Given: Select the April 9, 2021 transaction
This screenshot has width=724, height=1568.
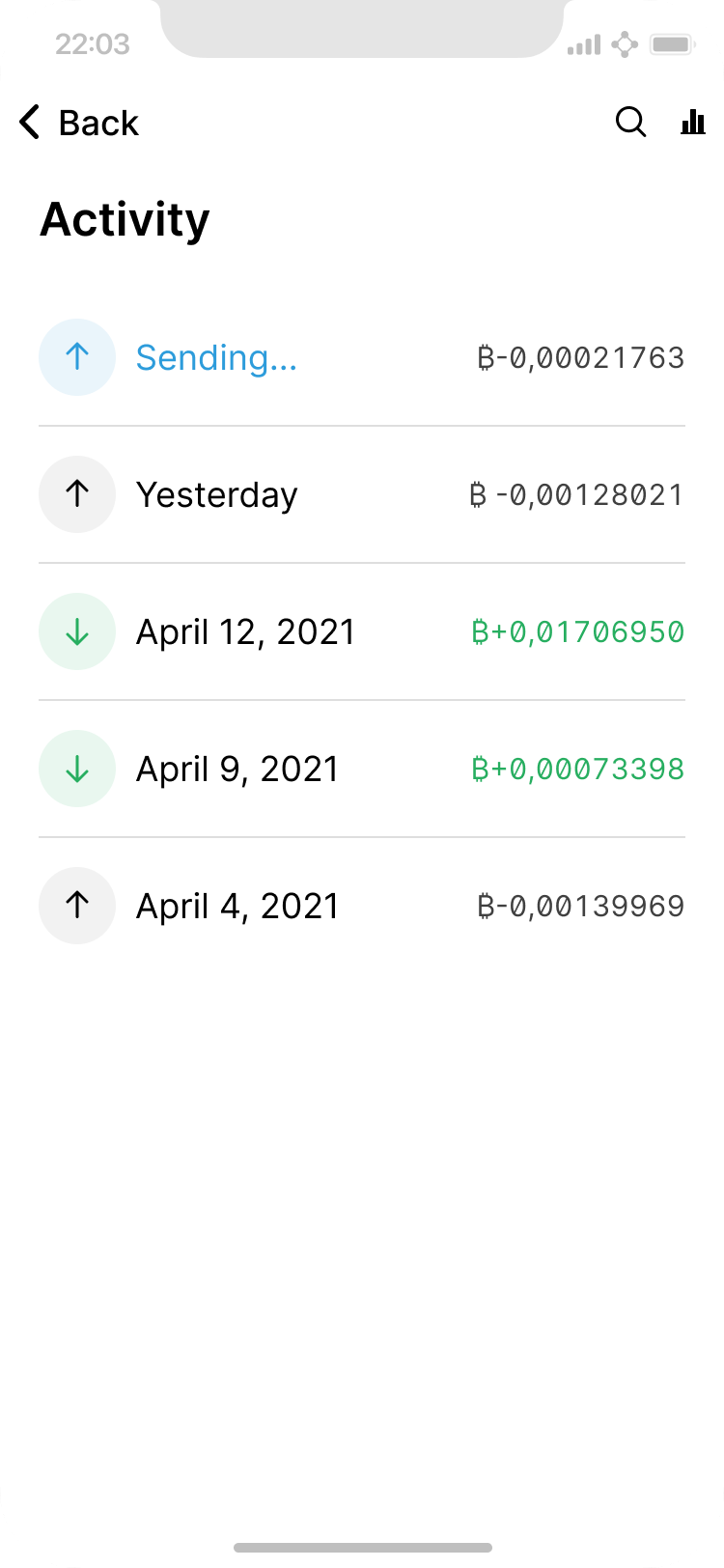Looking at the screenshot, I should [x=237, y=769].
